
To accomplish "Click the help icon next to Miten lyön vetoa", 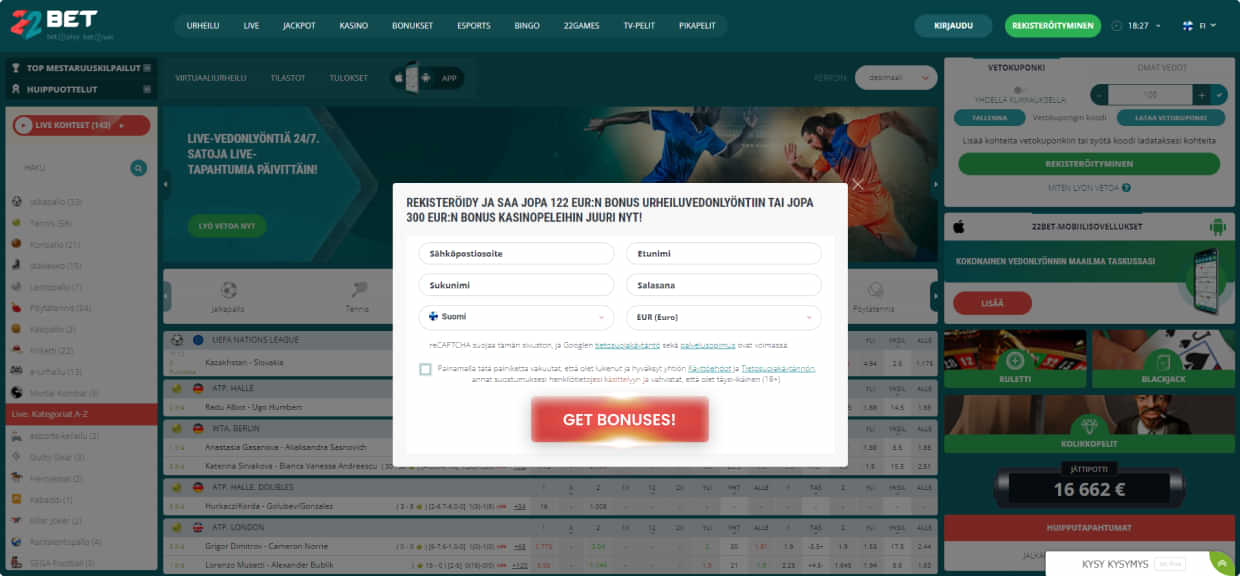I will [1127, 187].
